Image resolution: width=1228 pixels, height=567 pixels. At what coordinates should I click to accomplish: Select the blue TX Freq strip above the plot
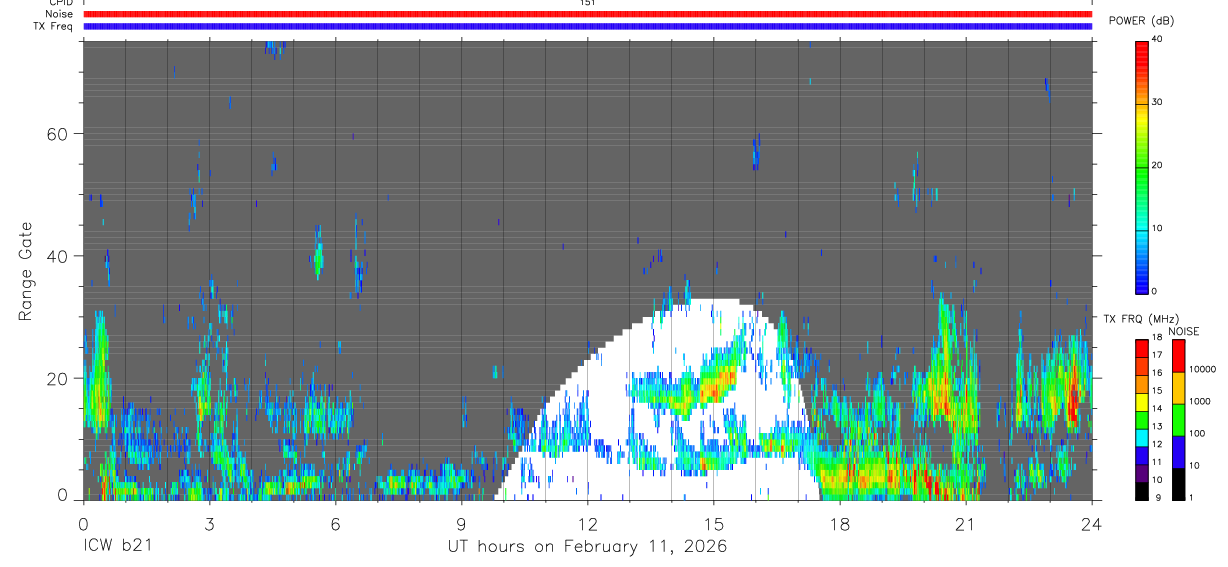pos(588,26)
